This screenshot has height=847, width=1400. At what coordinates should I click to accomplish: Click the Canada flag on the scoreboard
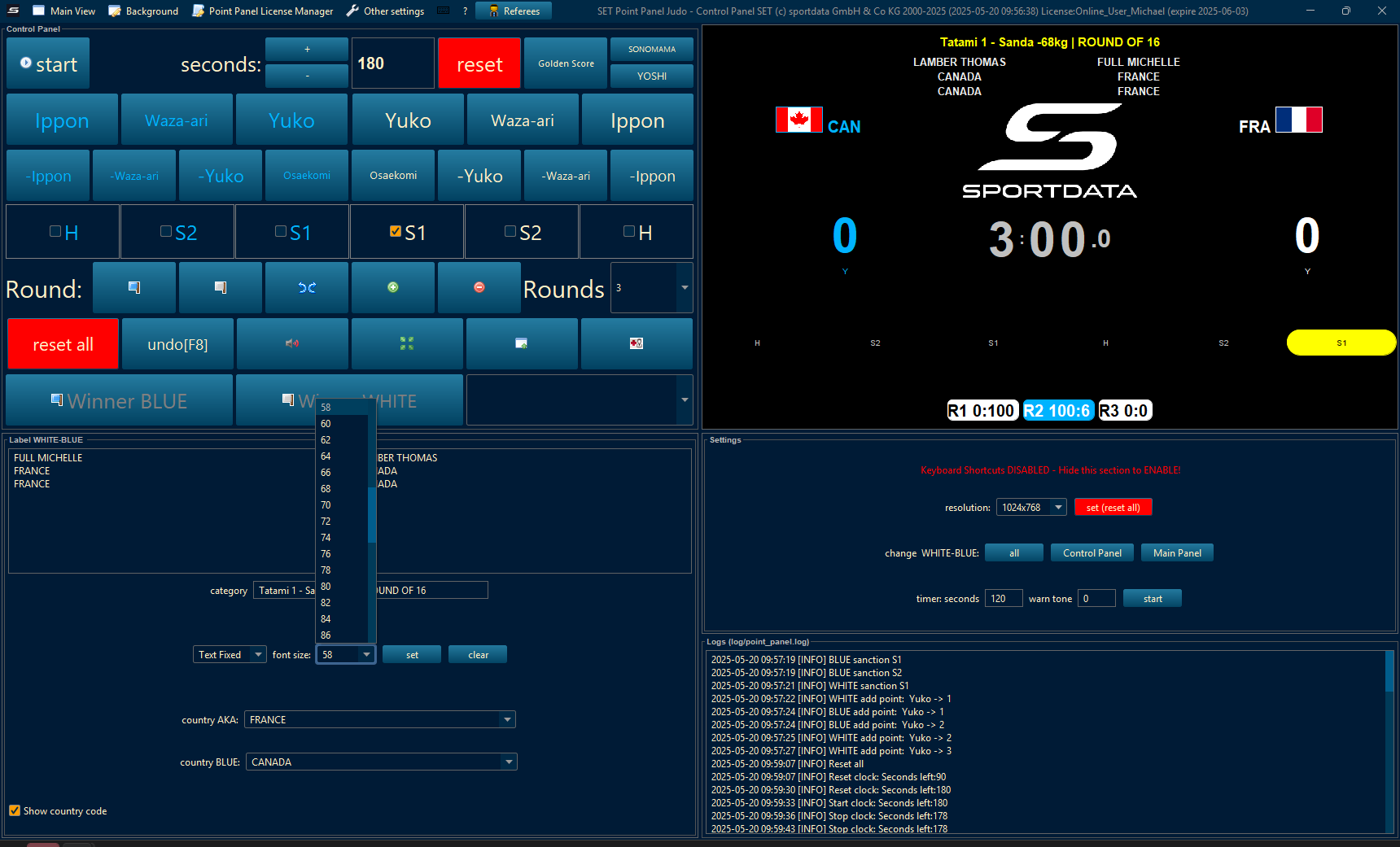[x=799, y=120]
